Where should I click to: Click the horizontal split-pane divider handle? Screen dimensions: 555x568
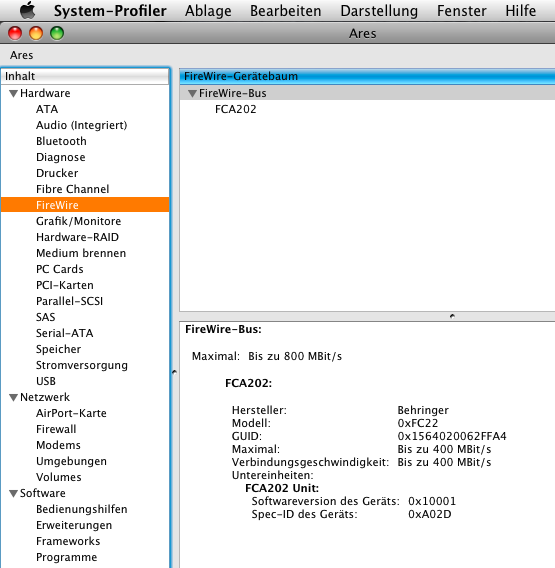tap(452, 316)
